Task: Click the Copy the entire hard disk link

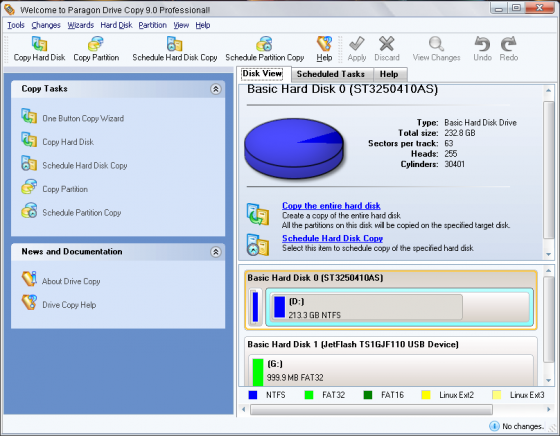Action: [x=331, y=206]
